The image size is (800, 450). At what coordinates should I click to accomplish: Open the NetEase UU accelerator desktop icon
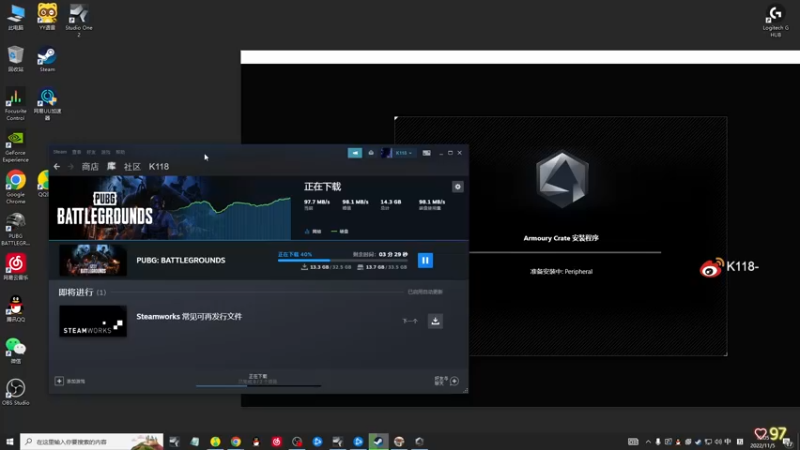click(x=47, y=105)
